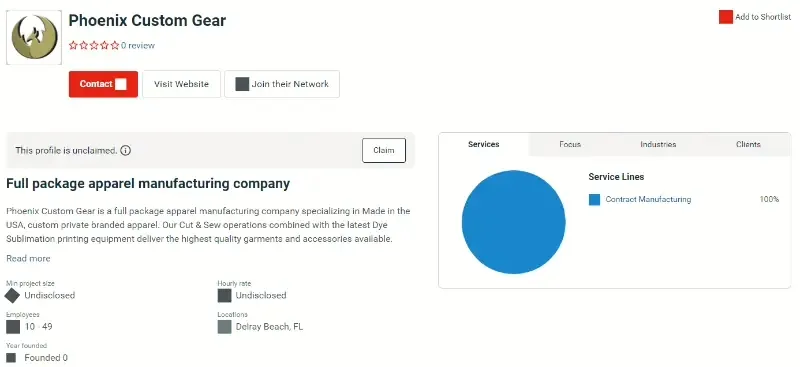Switch to the Focus tab

point(570,144)
